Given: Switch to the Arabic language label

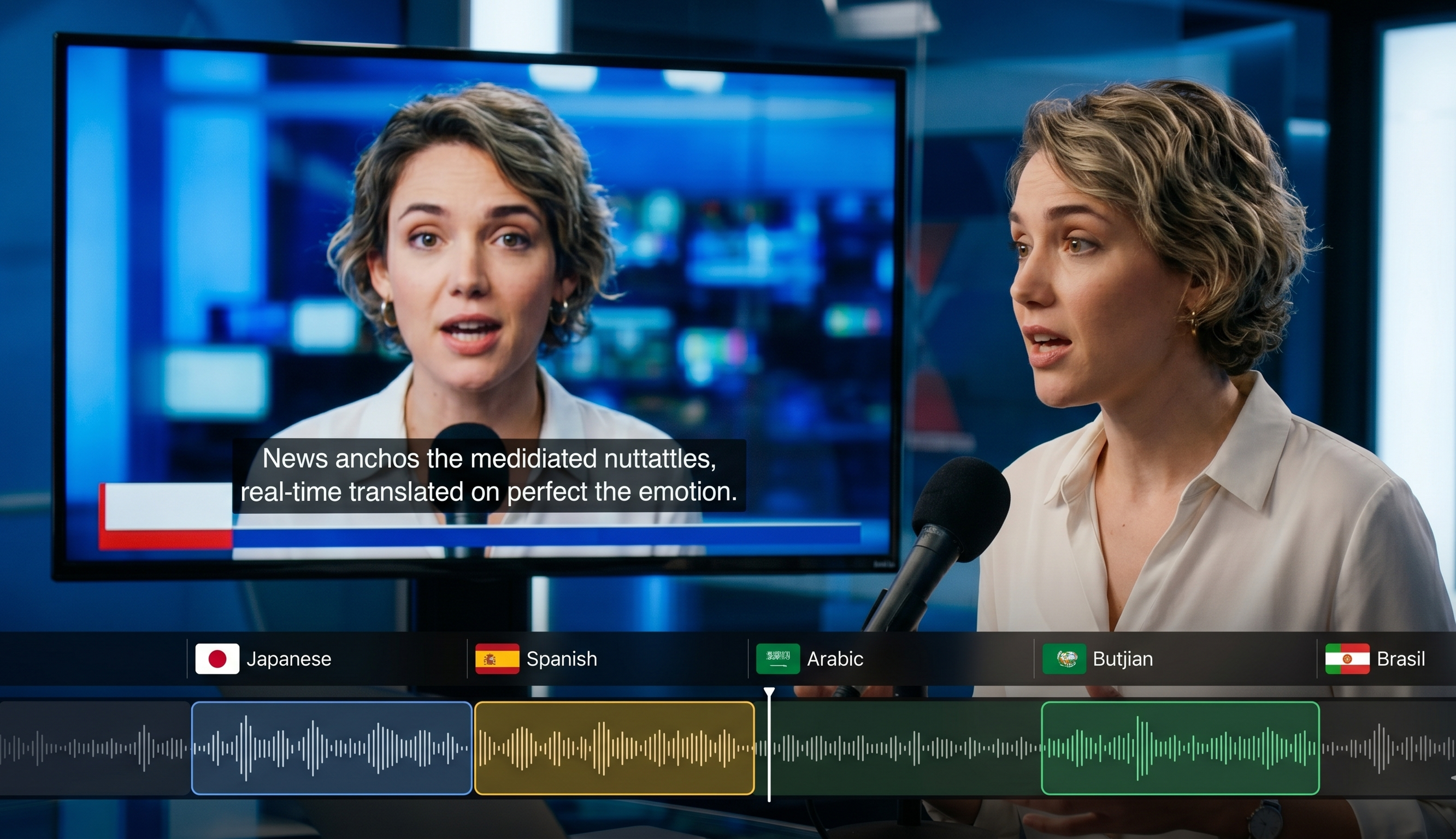Looking at the screenshot, I should 835,659.
